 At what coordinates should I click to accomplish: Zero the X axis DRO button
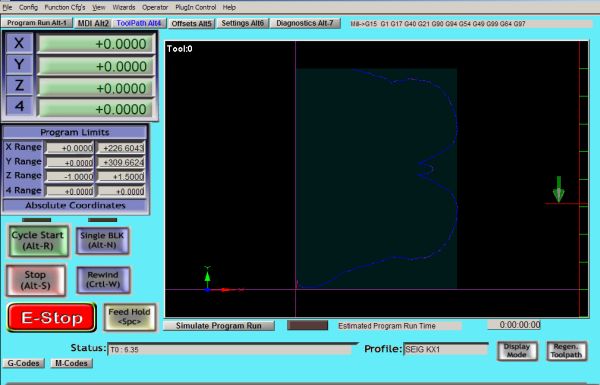[19, 43]
